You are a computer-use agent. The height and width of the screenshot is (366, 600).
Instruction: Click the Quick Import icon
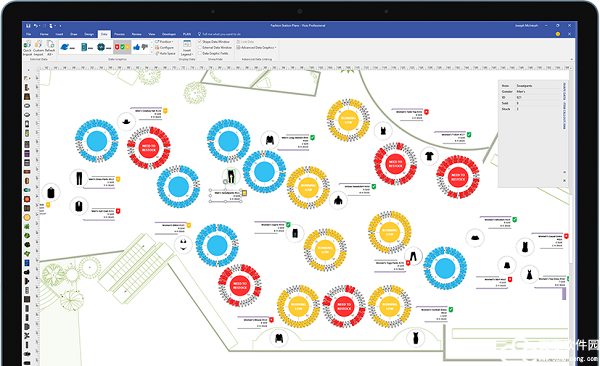(27, 45)
